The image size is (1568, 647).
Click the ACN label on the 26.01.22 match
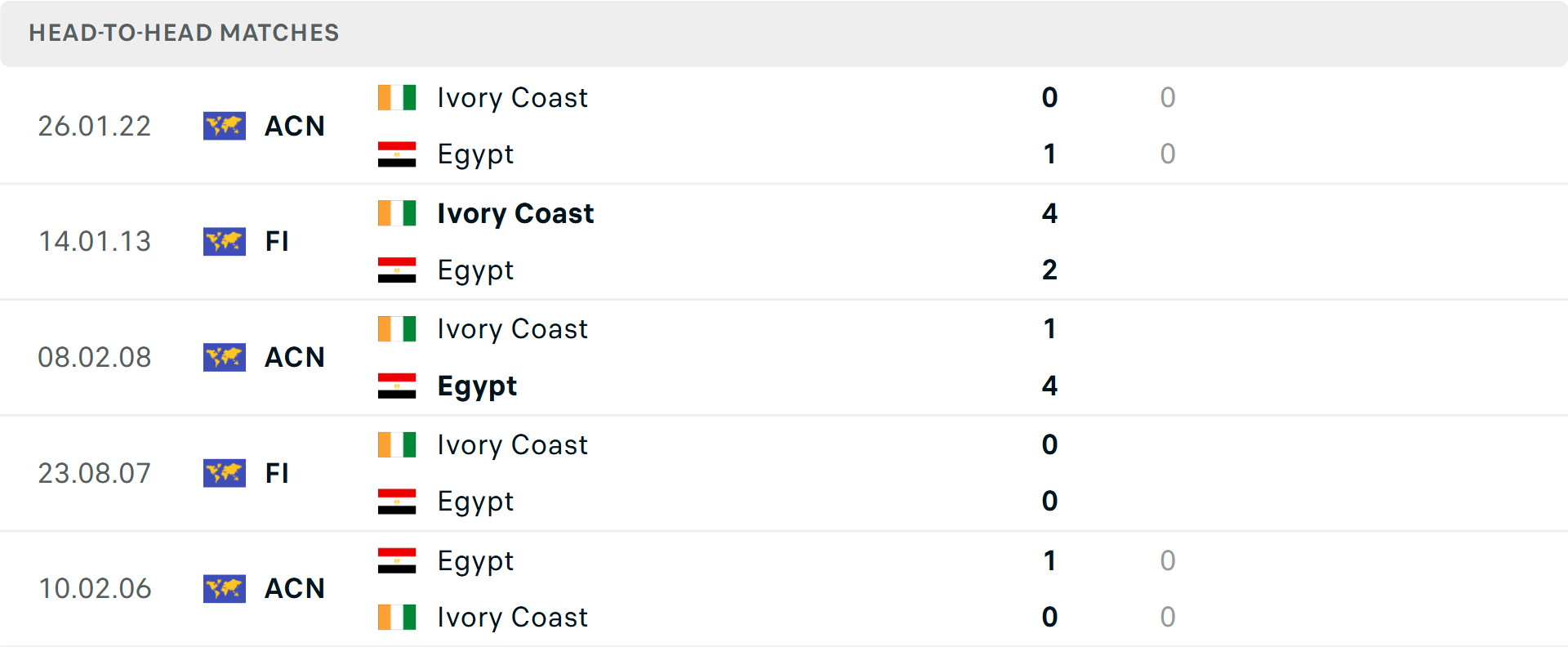[x=295, y=126]
